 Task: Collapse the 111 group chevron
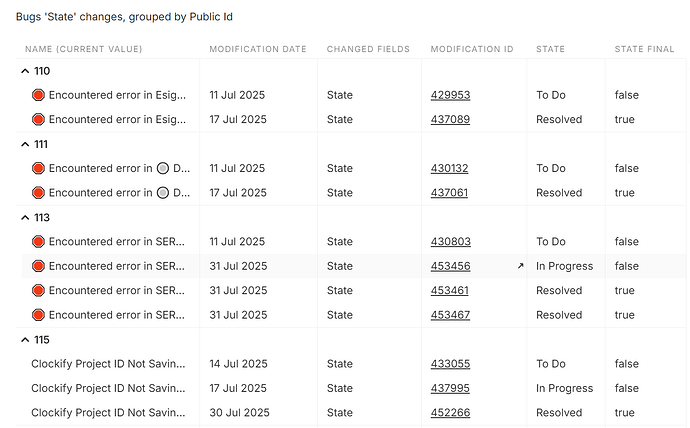click(x=25, y=144)
